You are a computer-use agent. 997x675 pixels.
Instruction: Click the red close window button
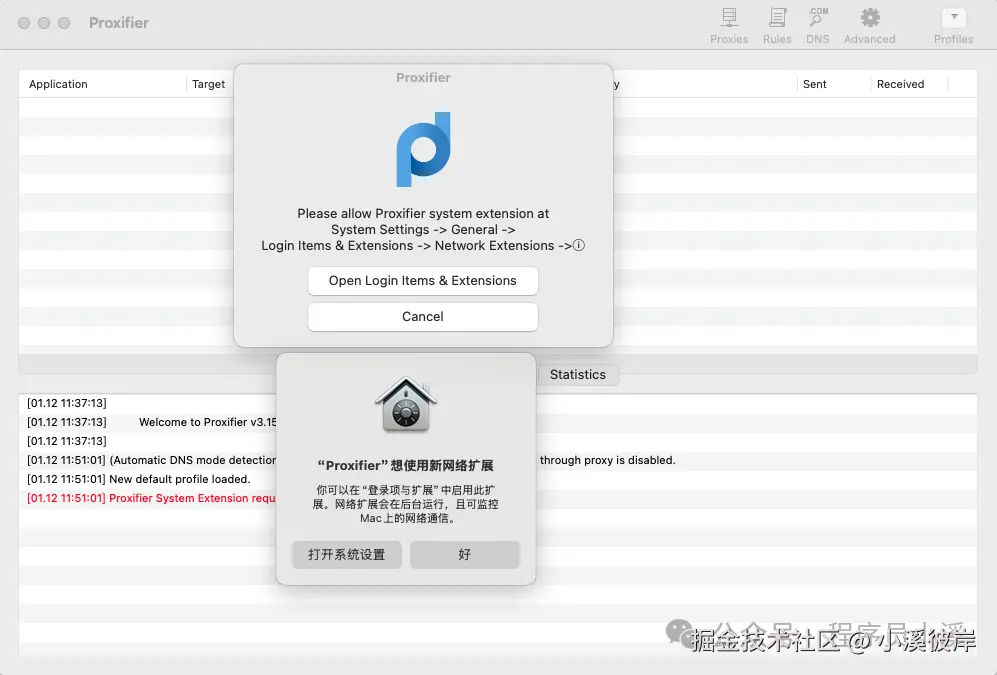[x=24, y=23]
